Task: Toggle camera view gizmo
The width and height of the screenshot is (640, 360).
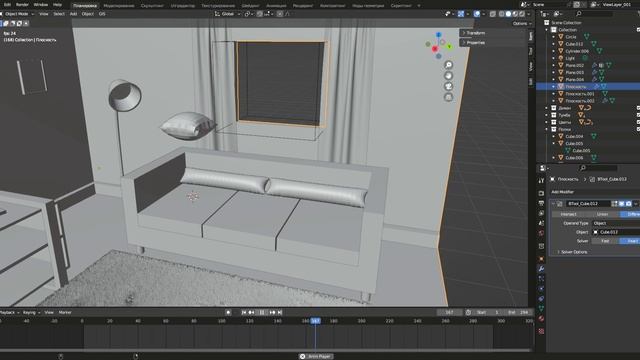Action: point(448,86)
